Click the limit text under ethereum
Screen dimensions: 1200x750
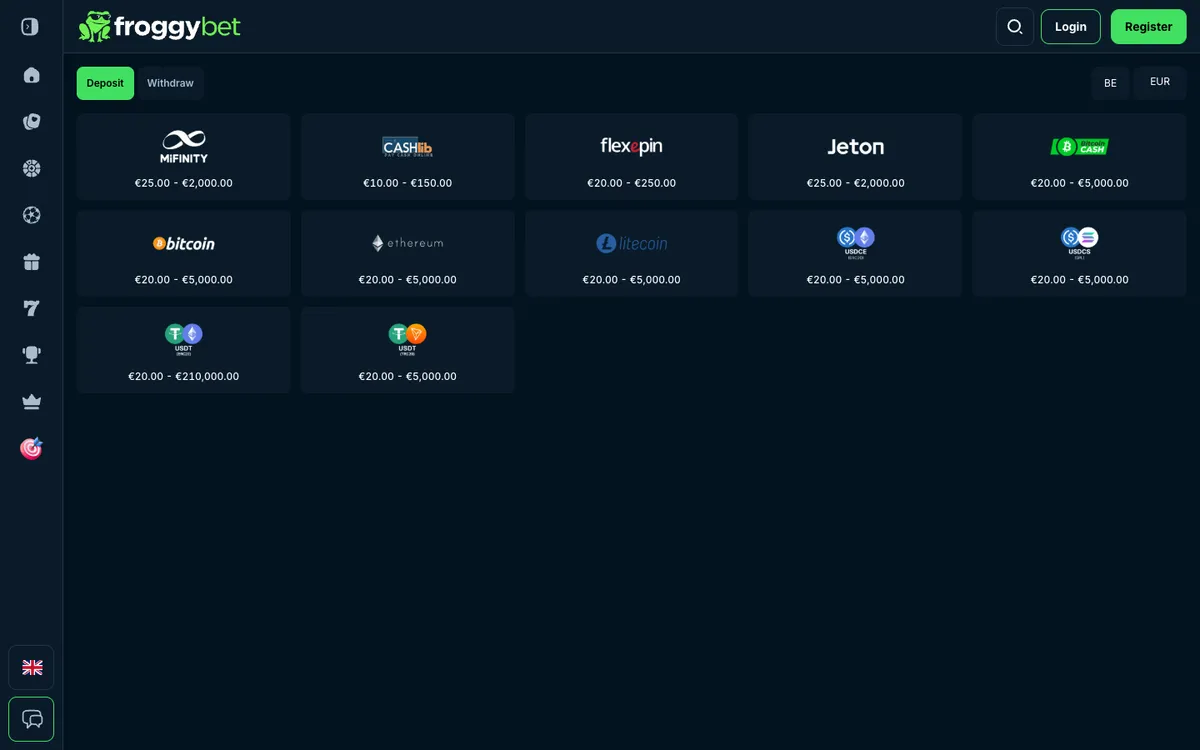point(408,280)
